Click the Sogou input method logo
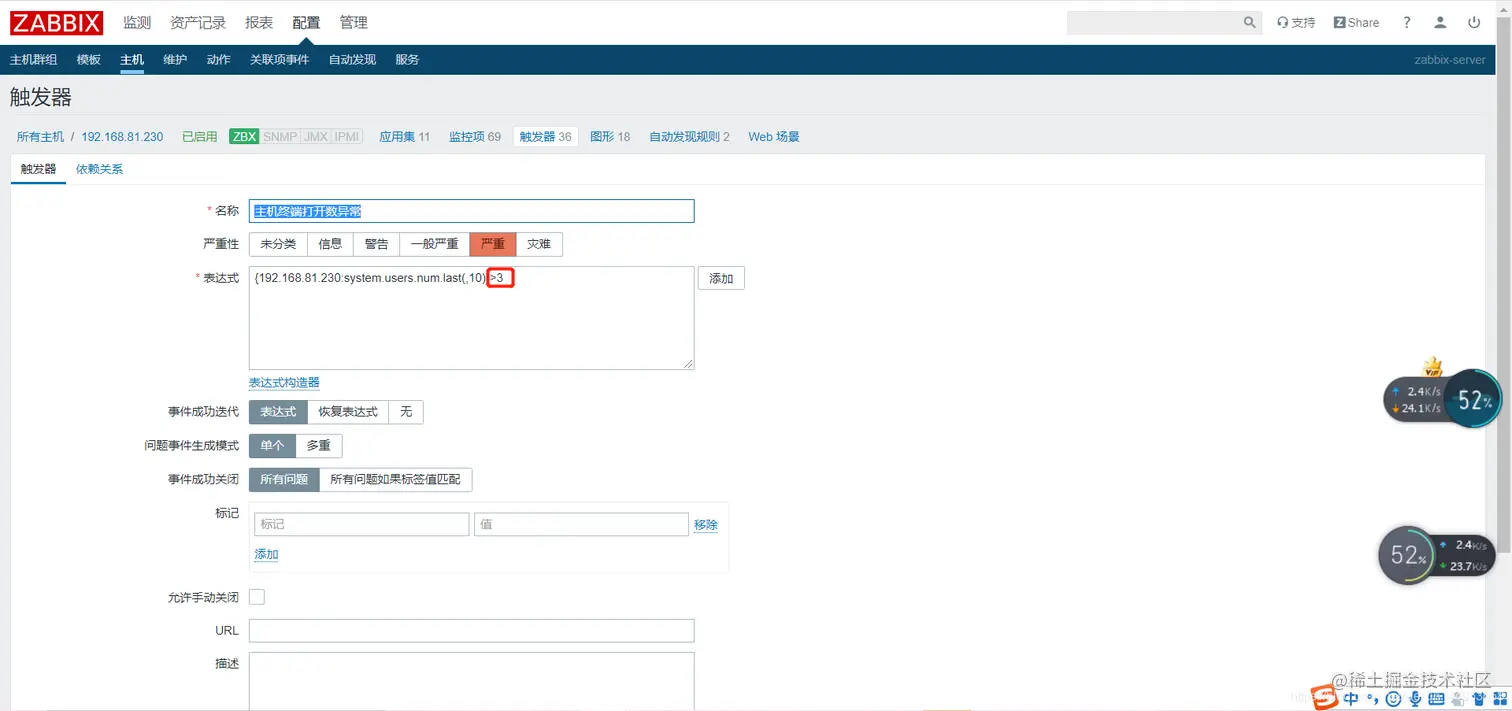 tap(1325, 698)
